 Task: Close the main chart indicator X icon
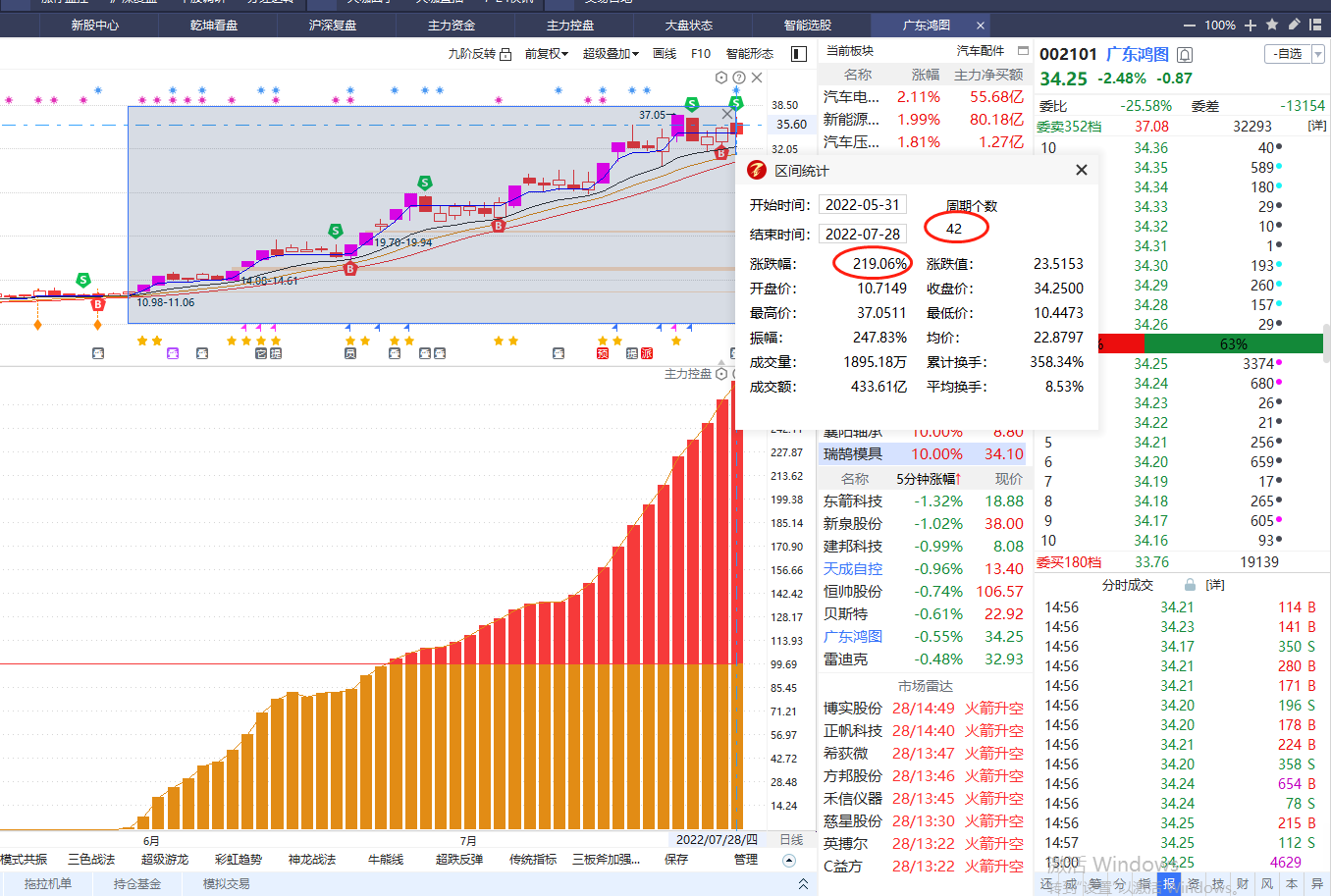757,78
